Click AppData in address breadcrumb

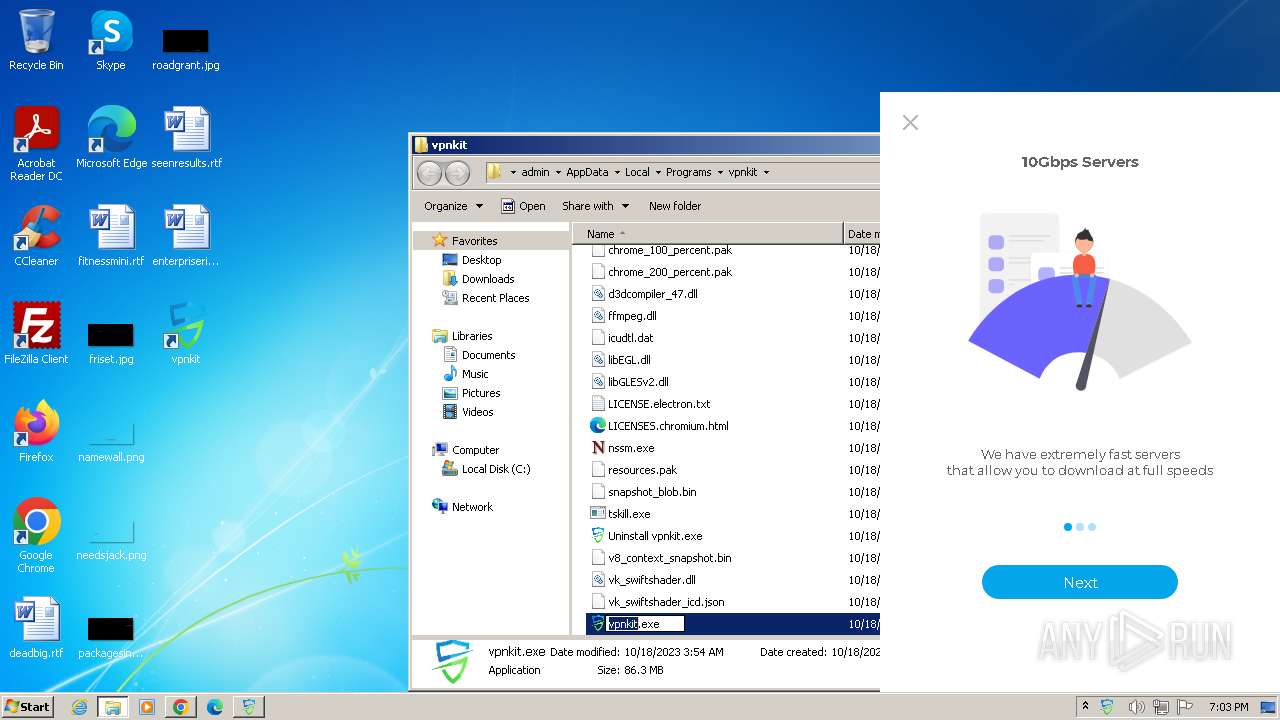(587, 172)
